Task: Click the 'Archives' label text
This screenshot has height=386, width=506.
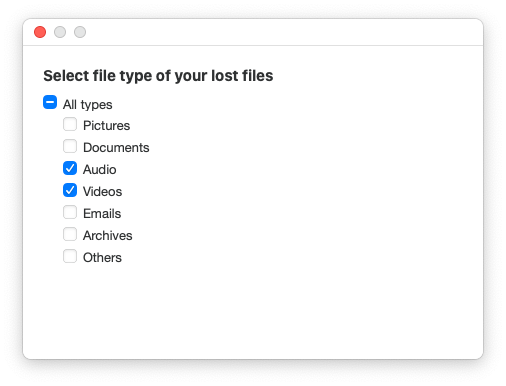Action: pos(107,236)
